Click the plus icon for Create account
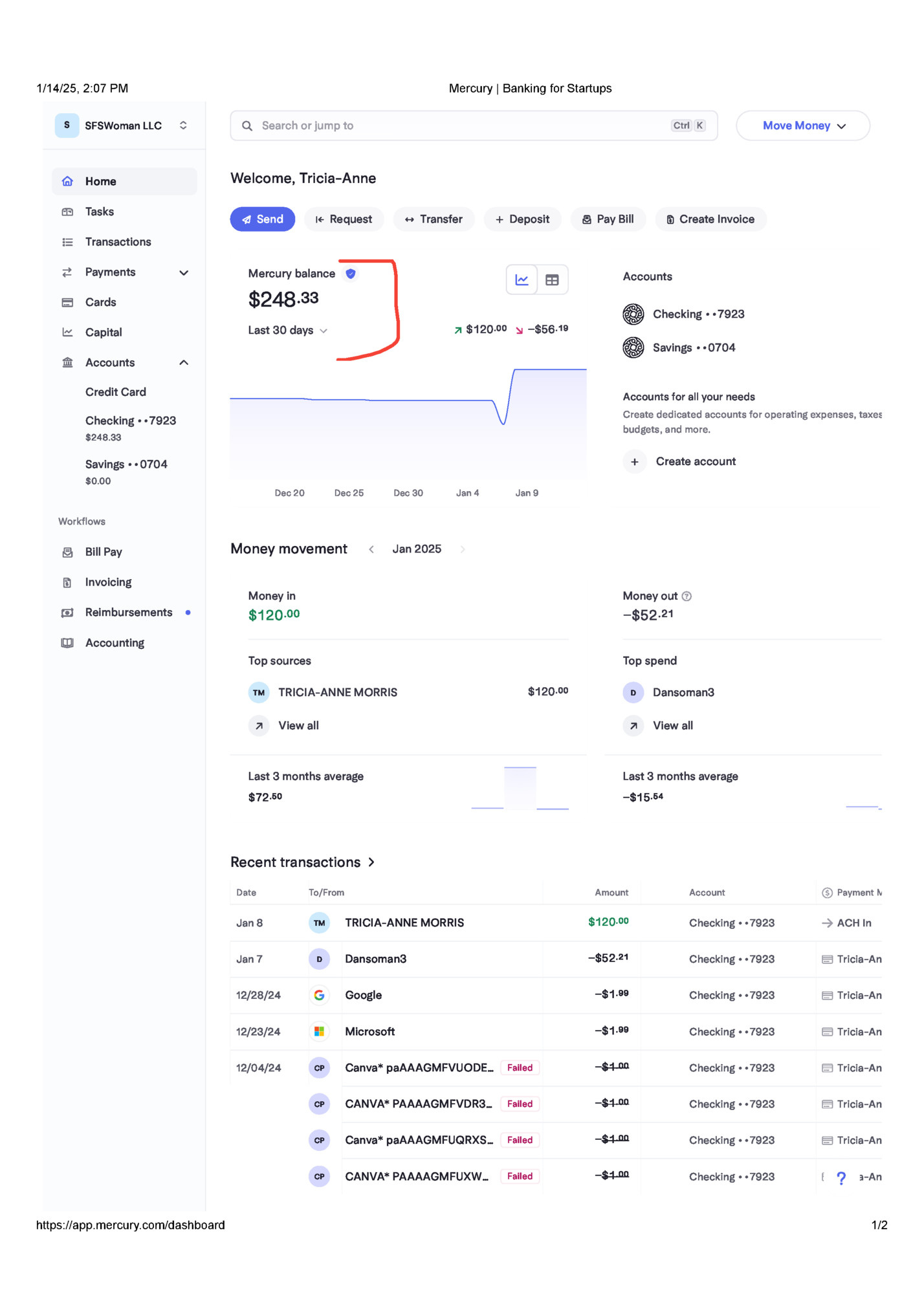The height and width of the screenshot is (1312, 924). click(x=635, y=461)
